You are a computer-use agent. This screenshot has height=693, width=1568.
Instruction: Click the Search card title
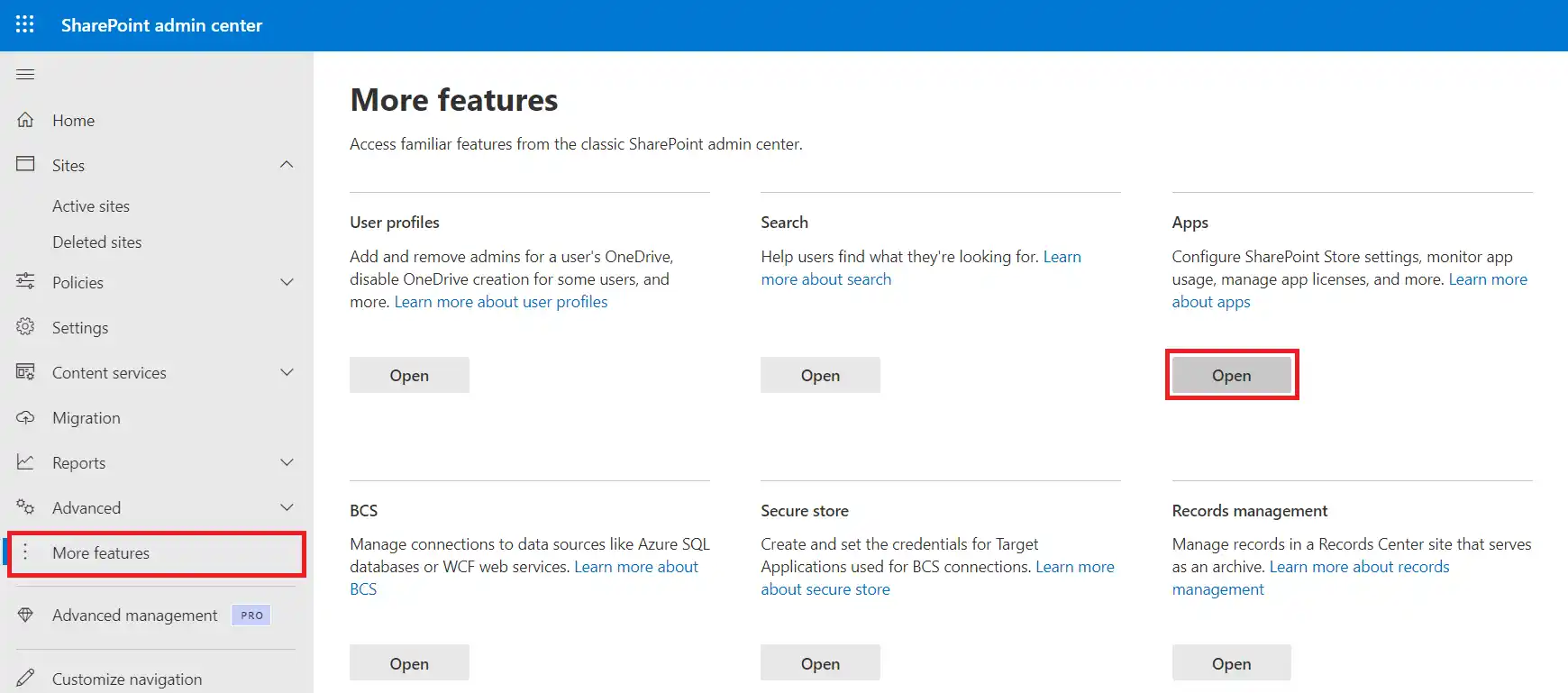(784, 223)
